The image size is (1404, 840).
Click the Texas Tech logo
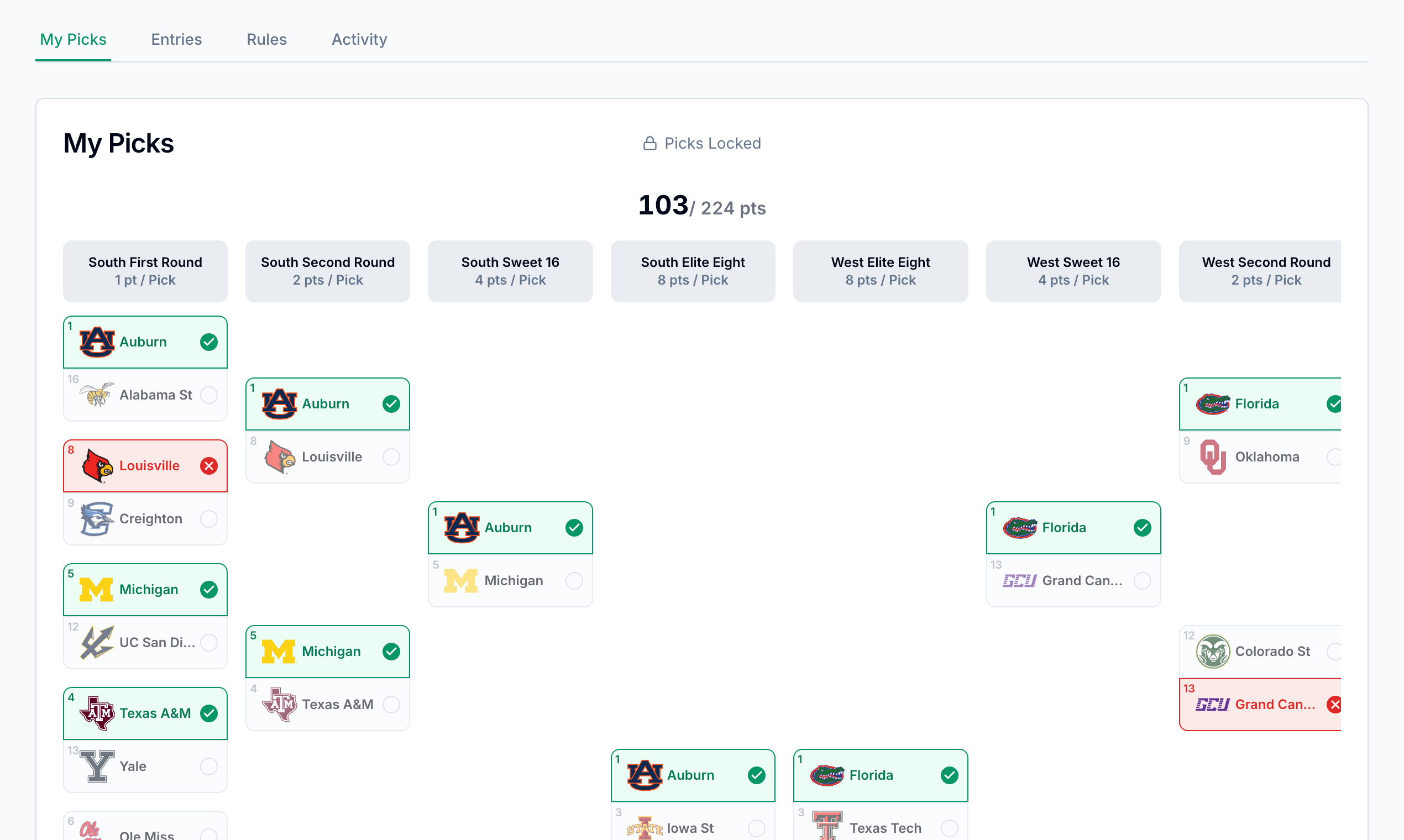[827, 826]
